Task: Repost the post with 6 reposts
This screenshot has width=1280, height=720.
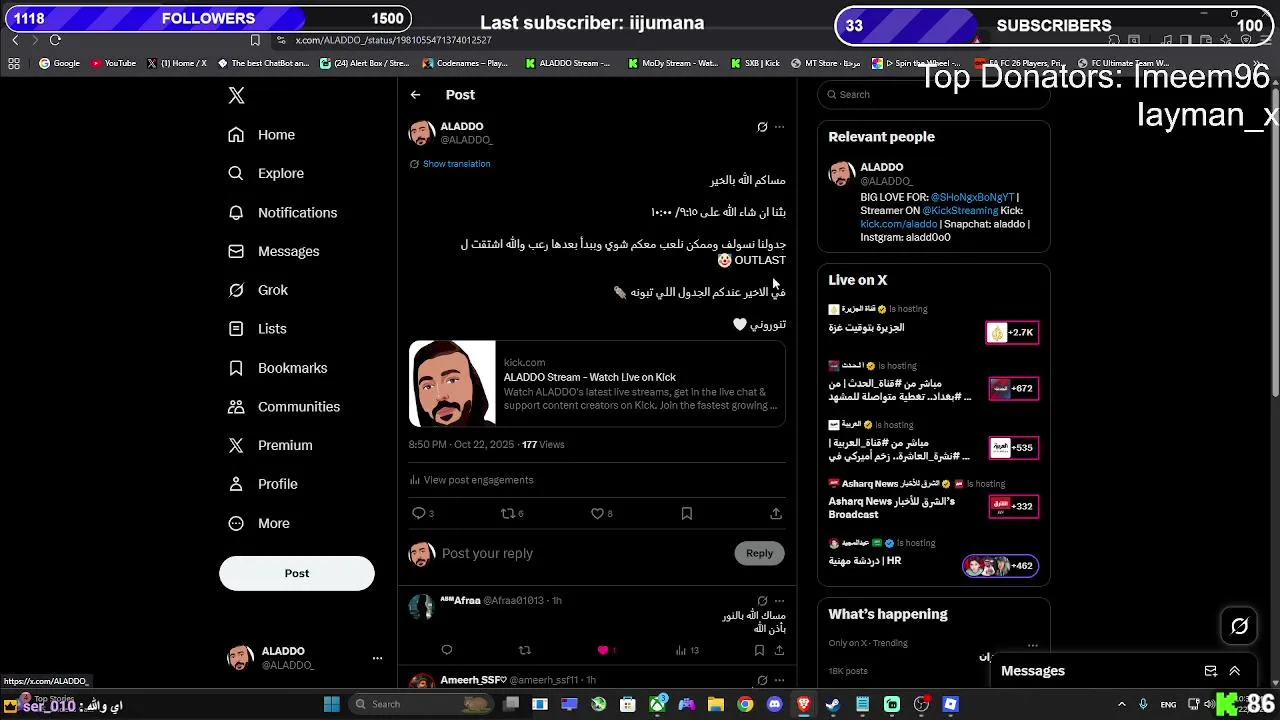Action: tap(512, 513)
